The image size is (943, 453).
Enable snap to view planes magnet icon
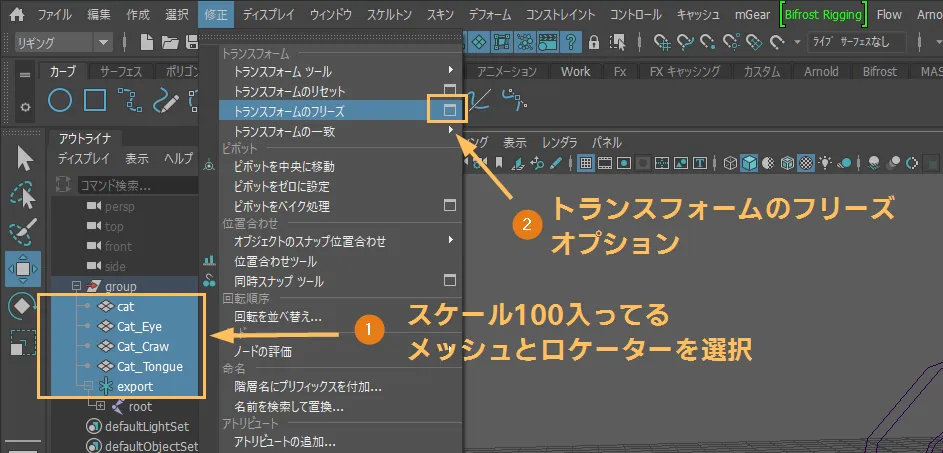pyautogui.click(x=754, y=42)
